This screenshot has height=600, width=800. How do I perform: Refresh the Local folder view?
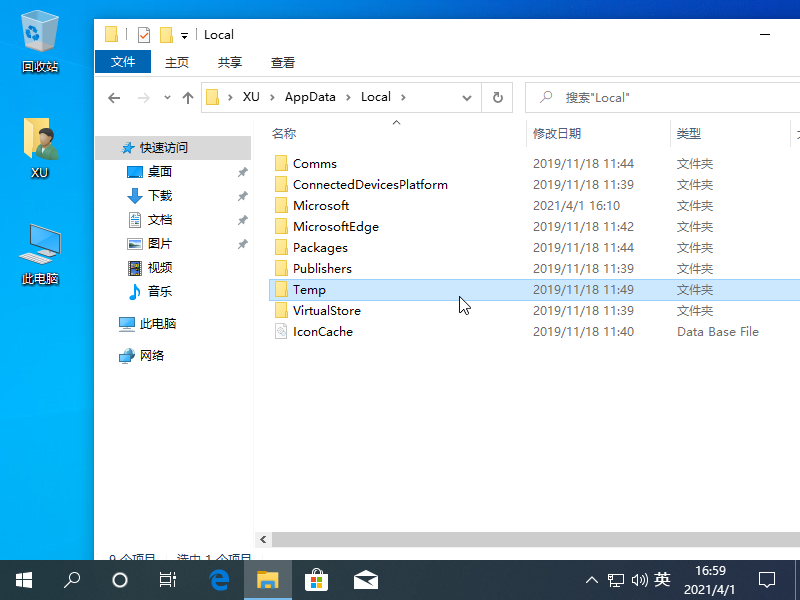pos(497,97)
